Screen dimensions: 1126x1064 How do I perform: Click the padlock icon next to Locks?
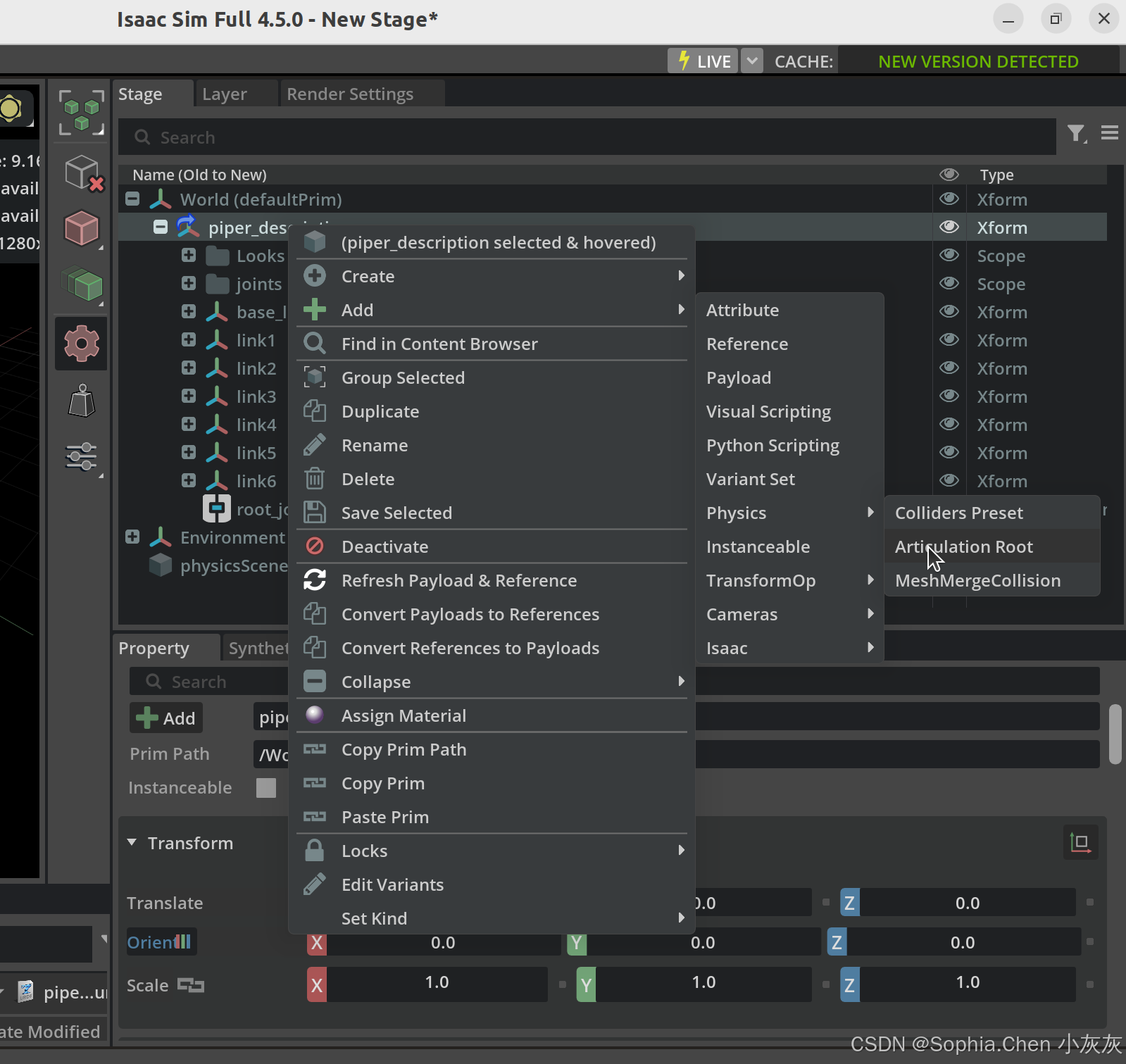[x=315, y=851]
